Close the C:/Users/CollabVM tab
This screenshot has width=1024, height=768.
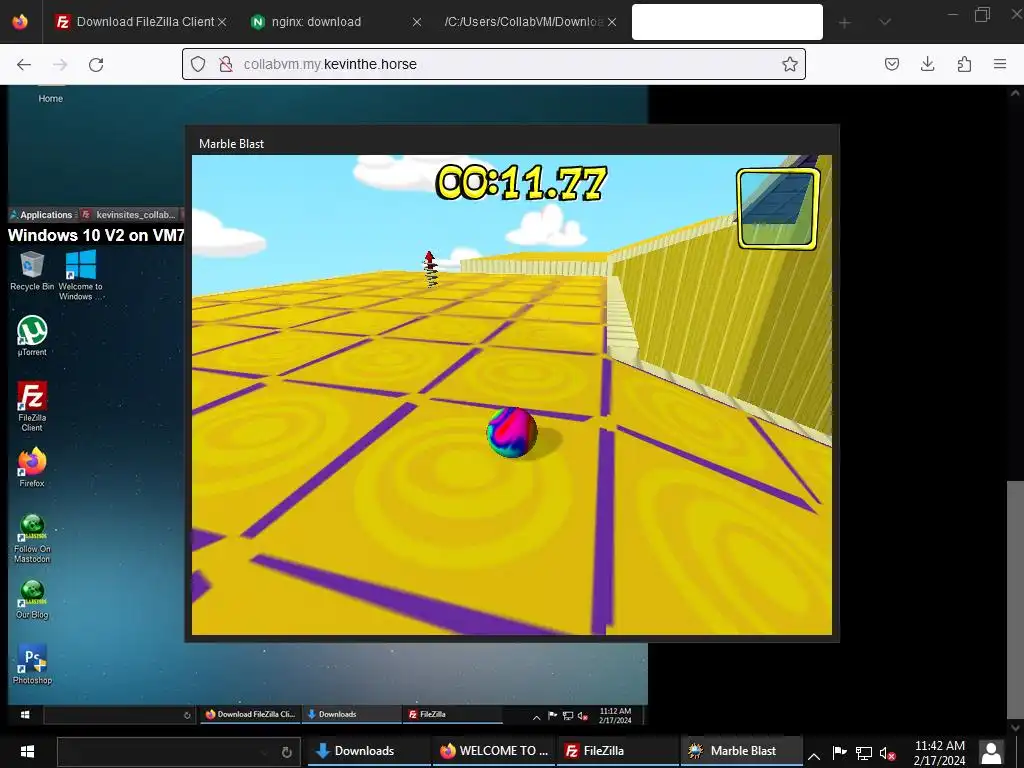(611, 22)
